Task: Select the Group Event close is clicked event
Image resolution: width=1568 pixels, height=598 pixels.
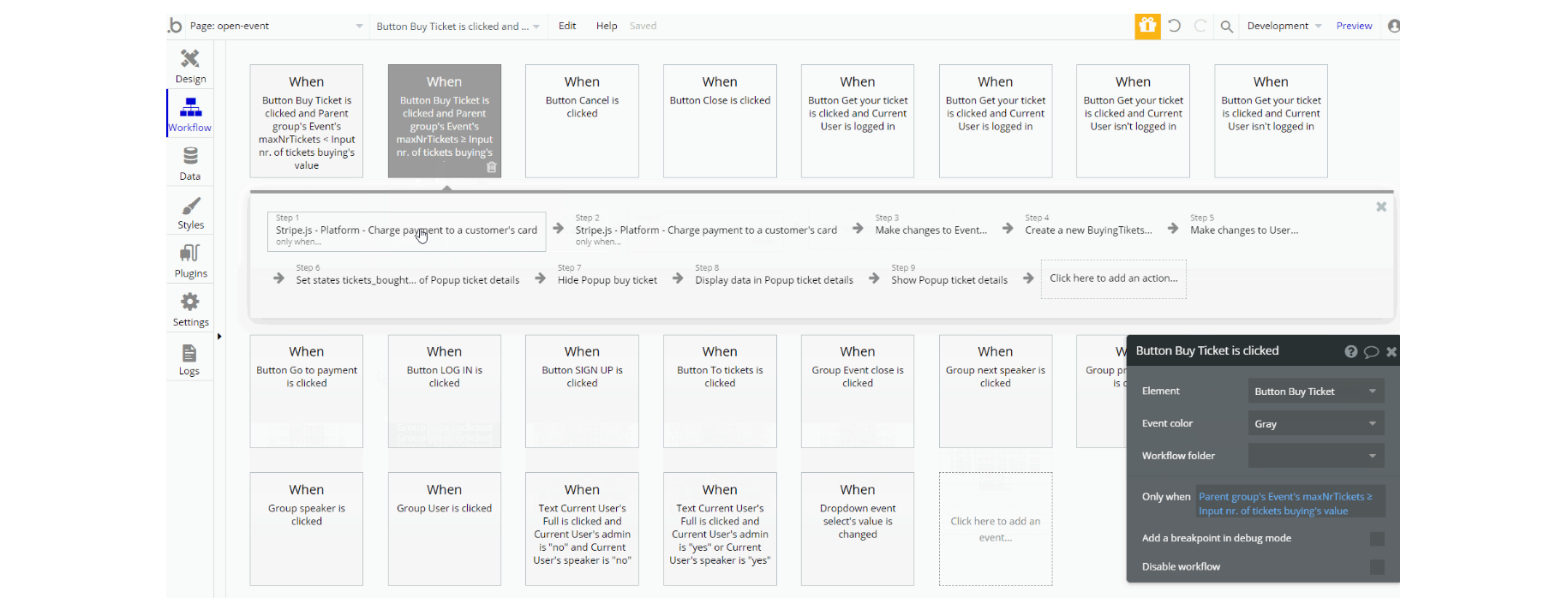Action: 857,391
